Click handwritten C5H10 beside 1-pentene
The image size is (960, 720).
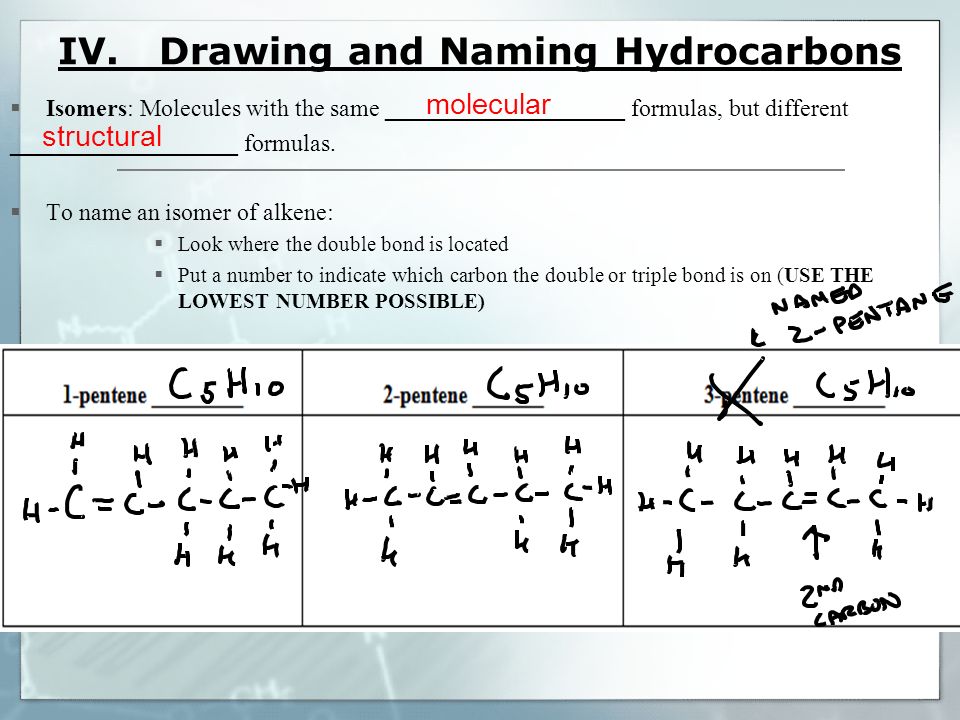[x=226, y=385]
